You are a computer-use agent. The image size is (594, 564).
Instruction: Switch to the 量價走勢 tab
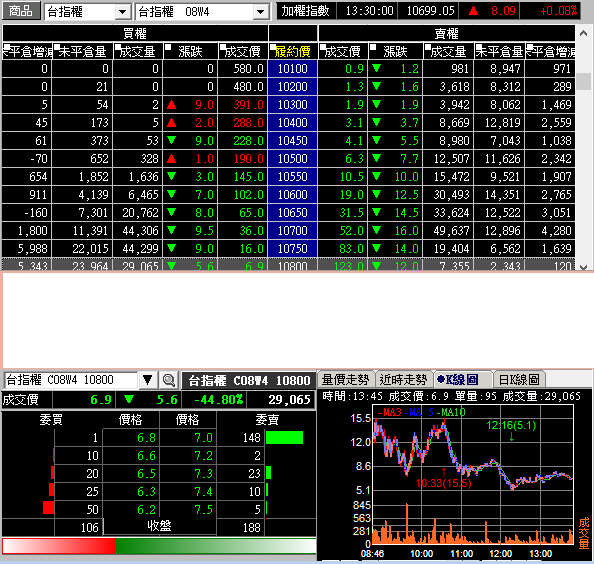[x=345, y=379]
